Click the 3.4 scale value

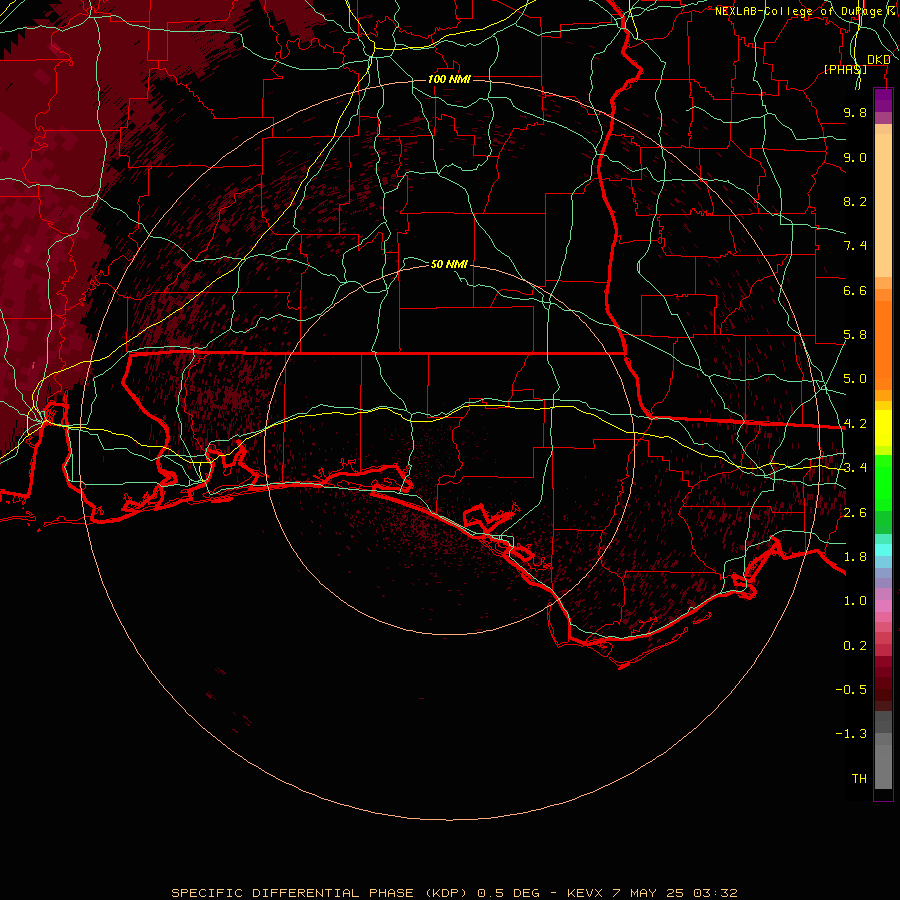coord(855,468)
